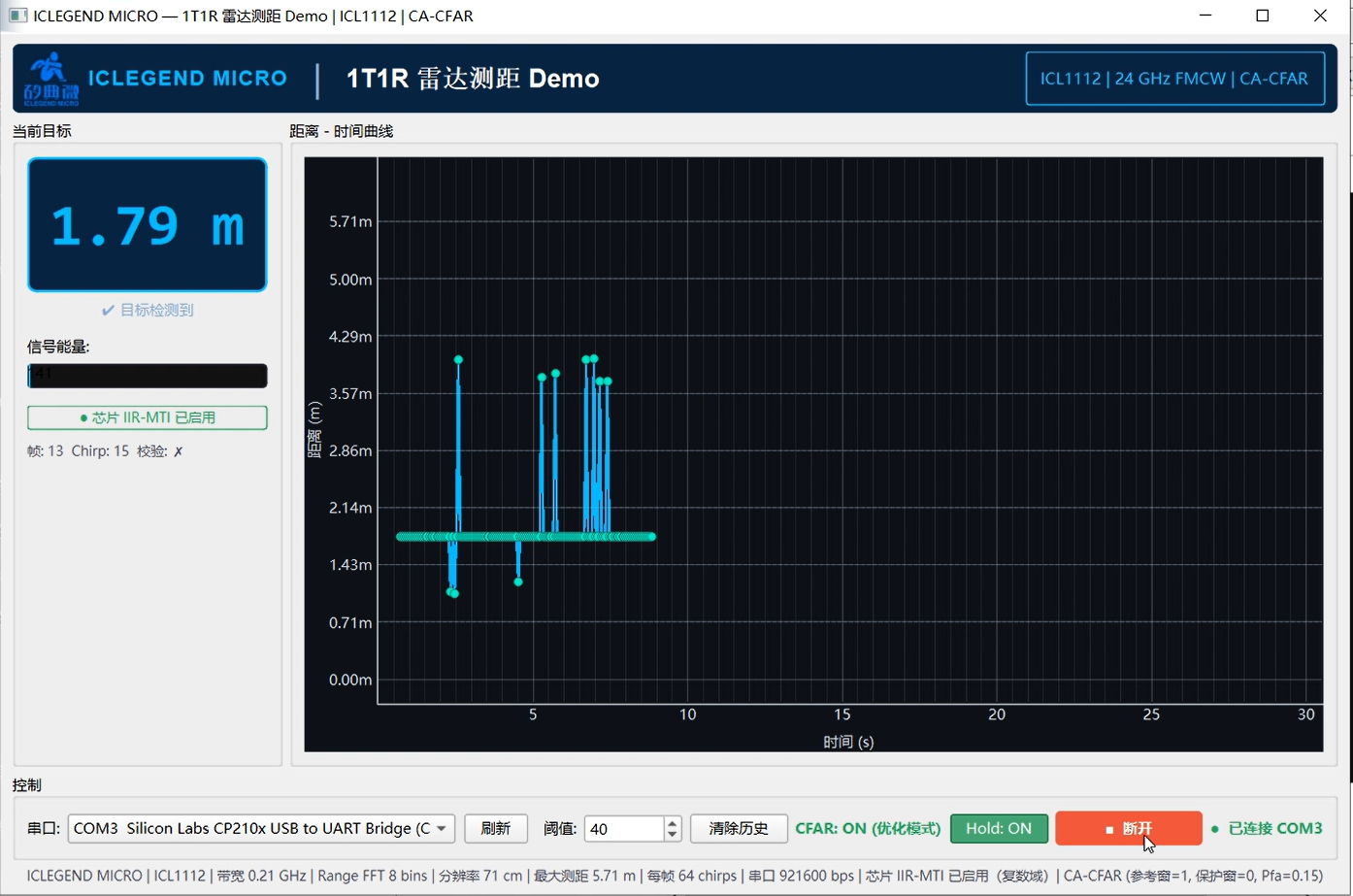1353x896 pixels.
Task: Click the highest peak marker on the distance plot
Action: 594,359
